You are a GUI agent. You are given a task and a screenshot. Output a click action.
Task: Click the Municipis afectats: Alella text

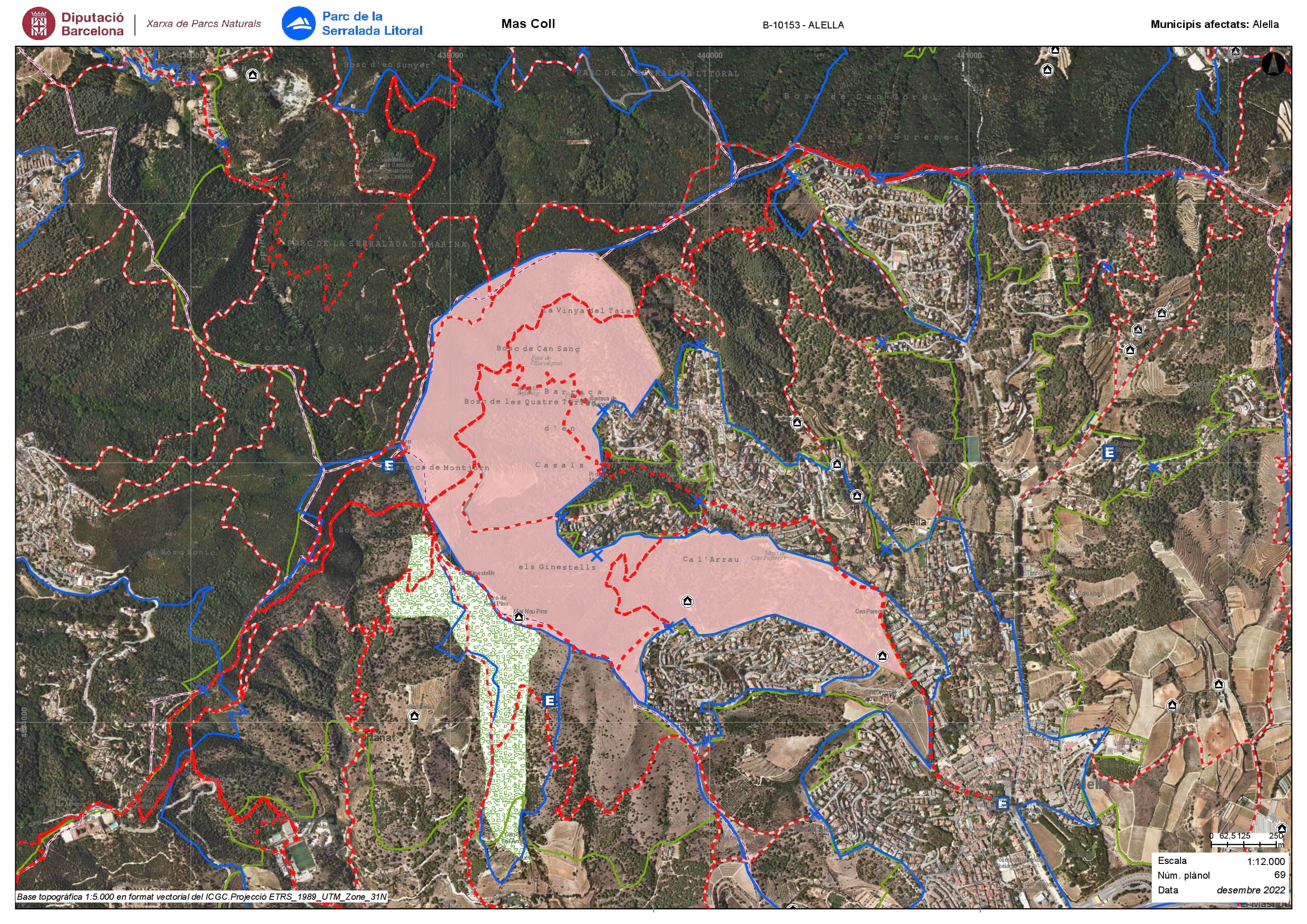click(1214, 24)
